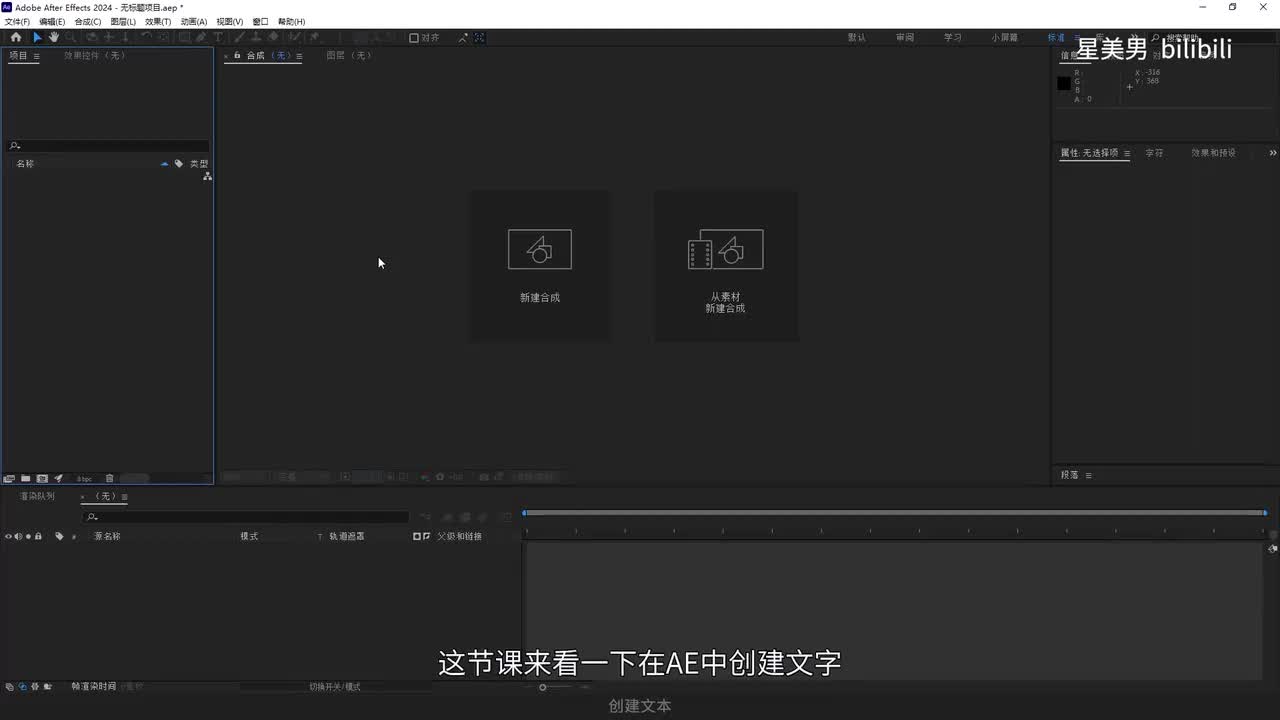Viewport: 1280px width, 720px height.
Task: Select the Rectangle shape tool
Action: point(184,37)
